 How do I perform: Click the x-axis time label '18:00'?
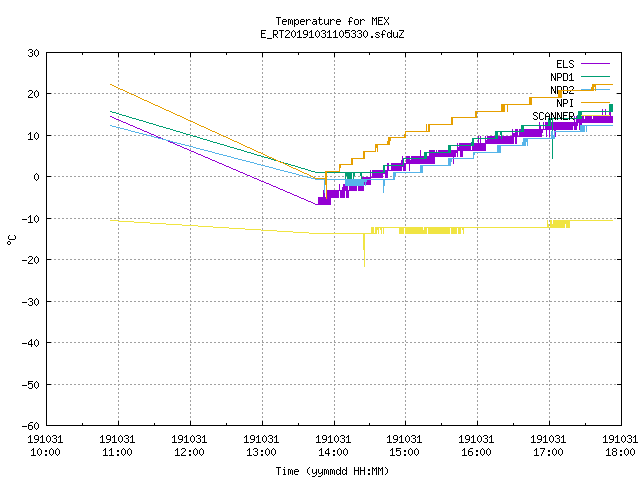[x=620, y=452]
